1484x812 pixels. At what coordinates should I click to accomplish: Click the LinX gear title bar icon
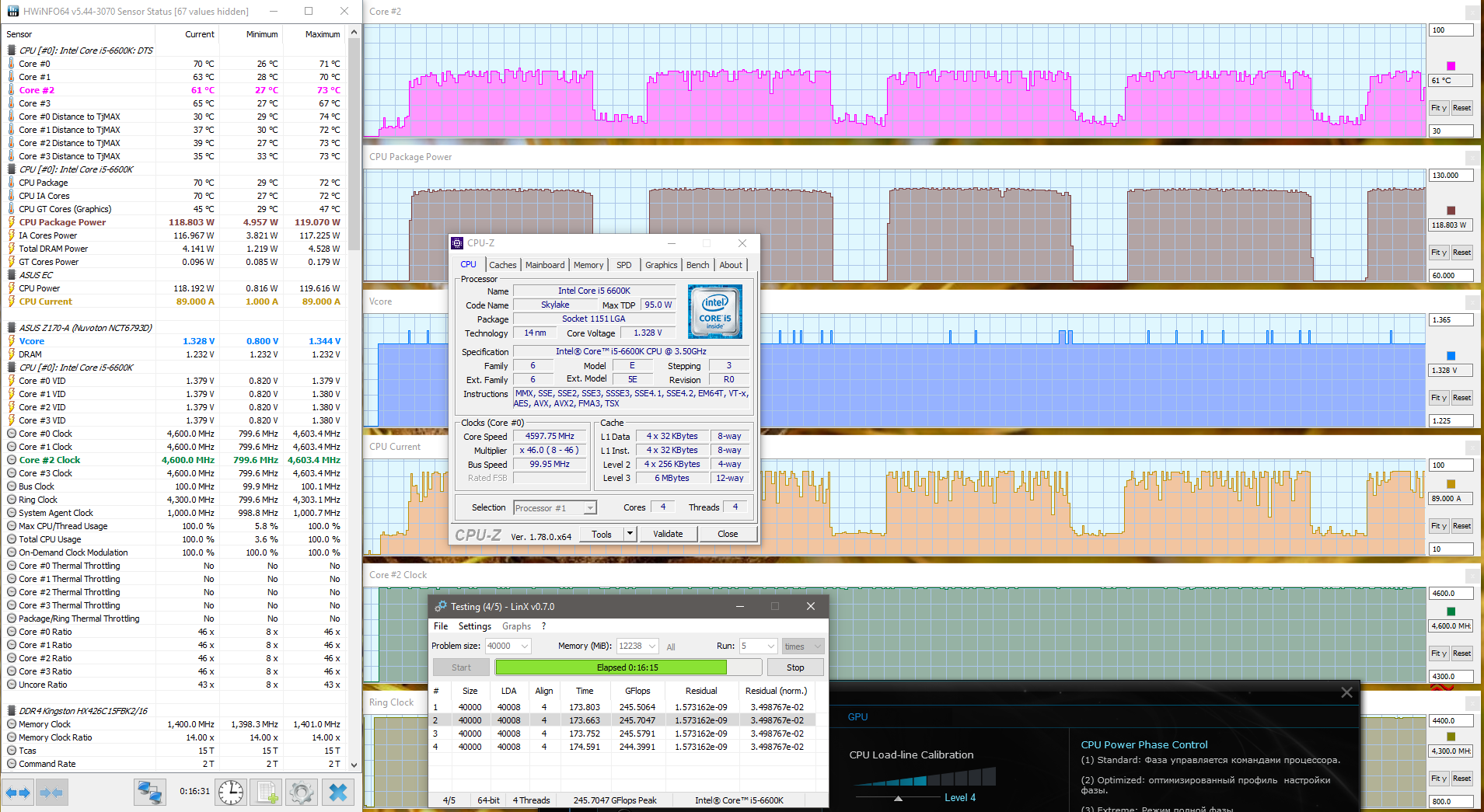coord(440,606)
